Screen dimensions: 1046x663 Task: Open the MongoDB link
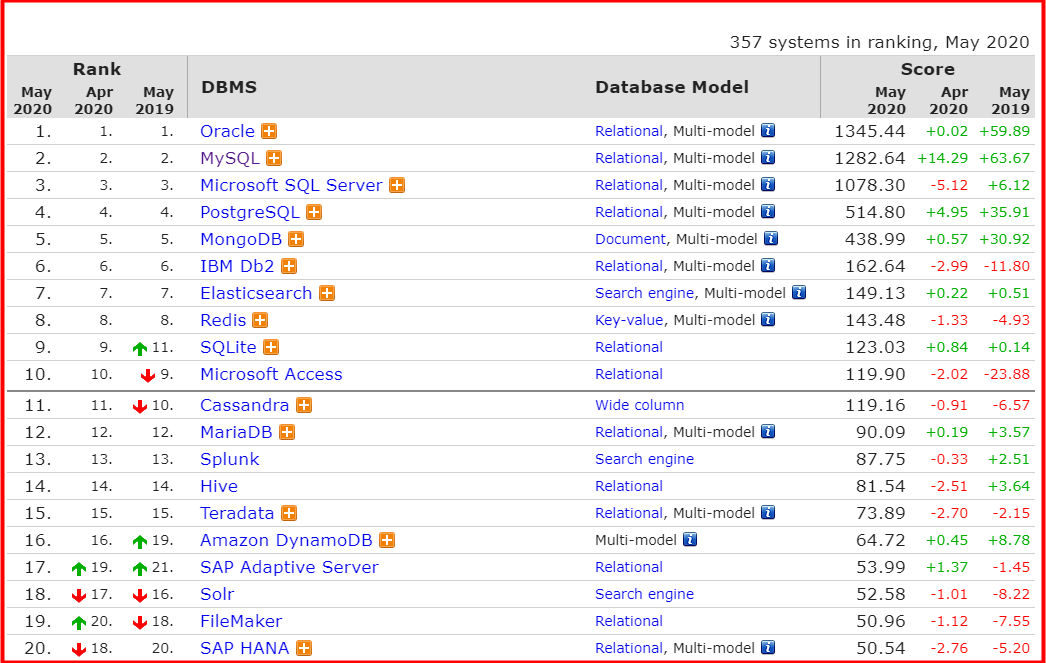coord(241,239)
